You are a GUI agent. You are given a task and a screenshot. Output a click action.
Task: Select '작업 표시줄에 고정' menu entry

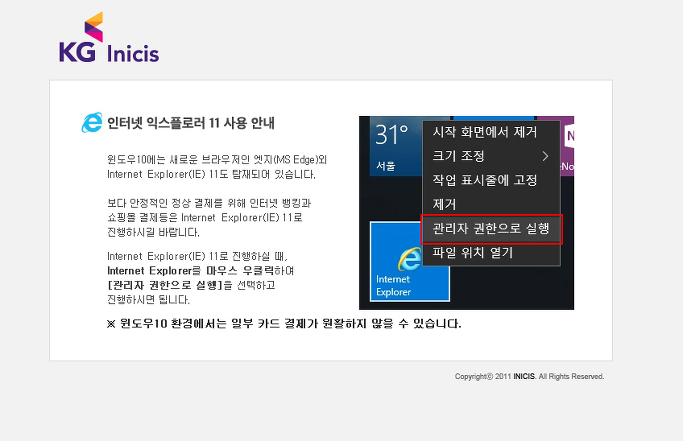pyautogui.click(x=484, y=180)
